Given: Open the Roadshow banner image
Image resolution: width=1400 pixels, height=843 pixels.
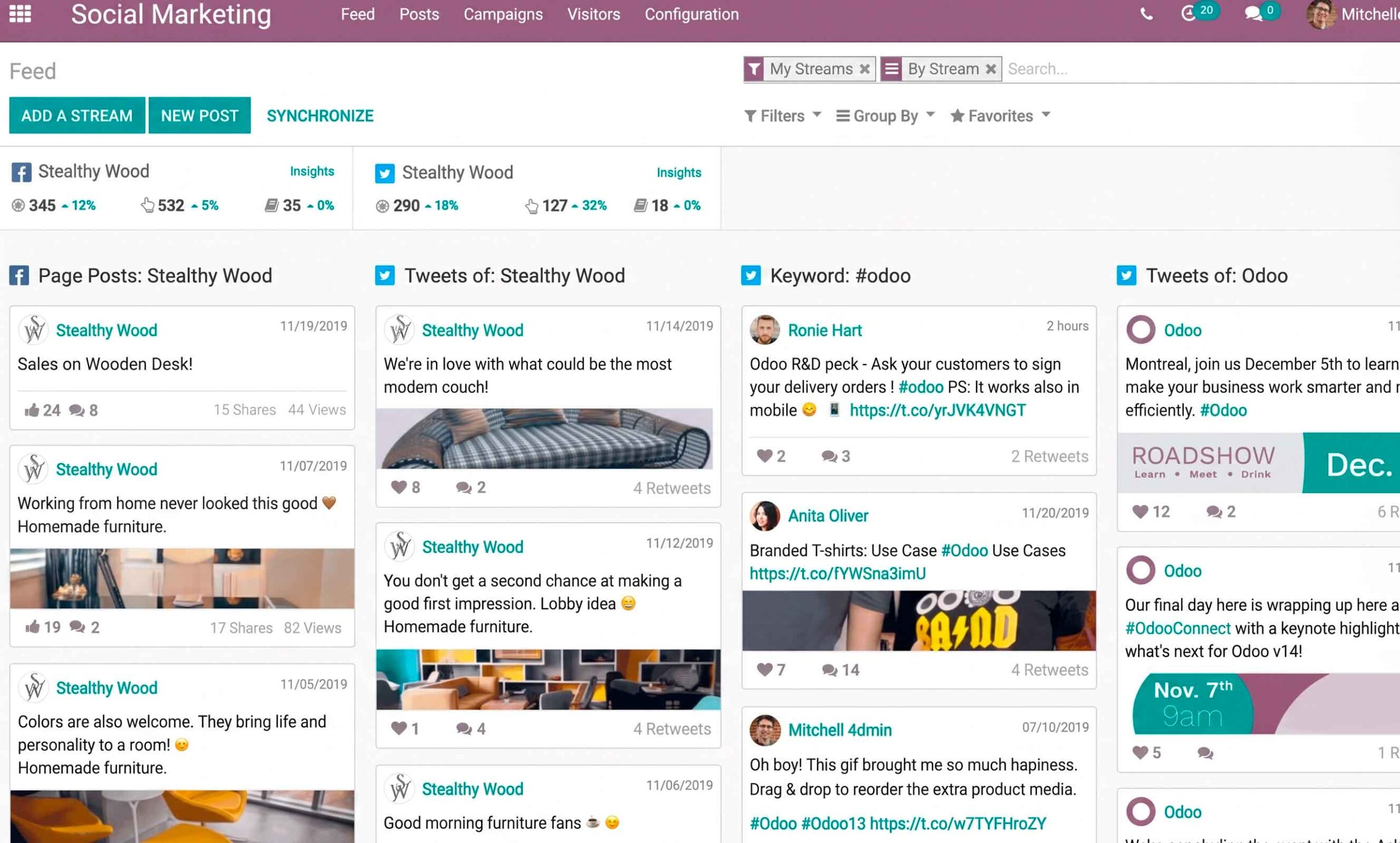Looking at the screenshot, I should point(1258,463).
